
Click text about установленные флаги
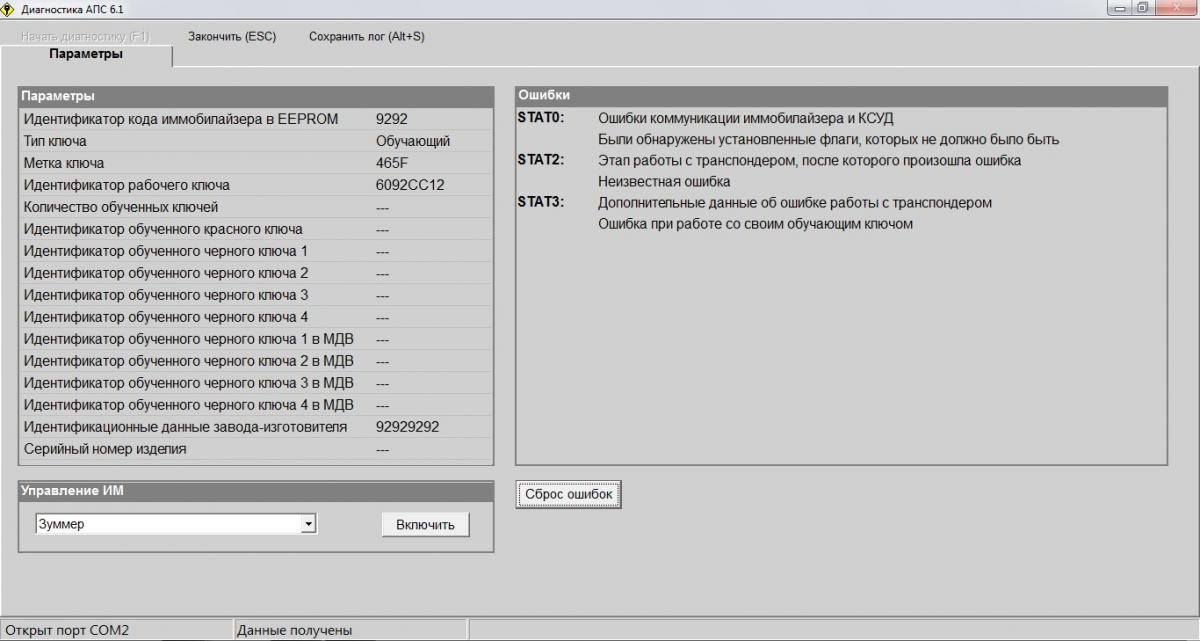(x=828, y=139)
